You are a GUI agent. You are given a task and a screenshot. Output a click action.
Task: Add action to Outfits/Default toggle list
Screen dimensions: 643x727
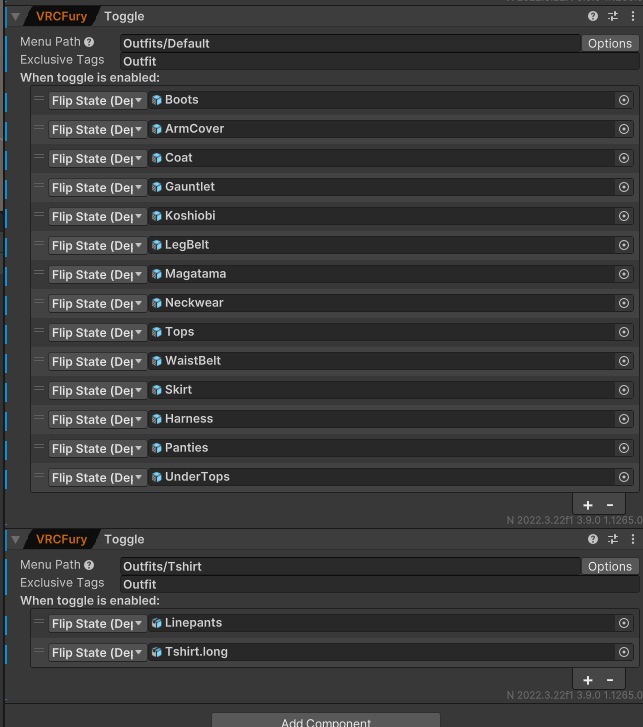coord(588,505)
